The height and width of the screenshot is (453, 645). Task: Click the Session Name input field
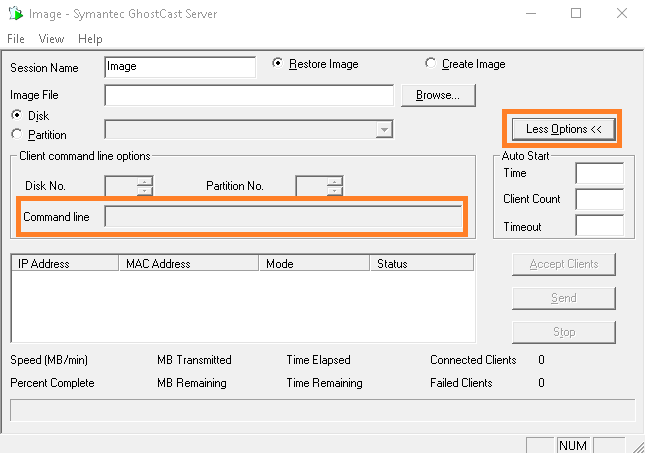coord(180,67)
